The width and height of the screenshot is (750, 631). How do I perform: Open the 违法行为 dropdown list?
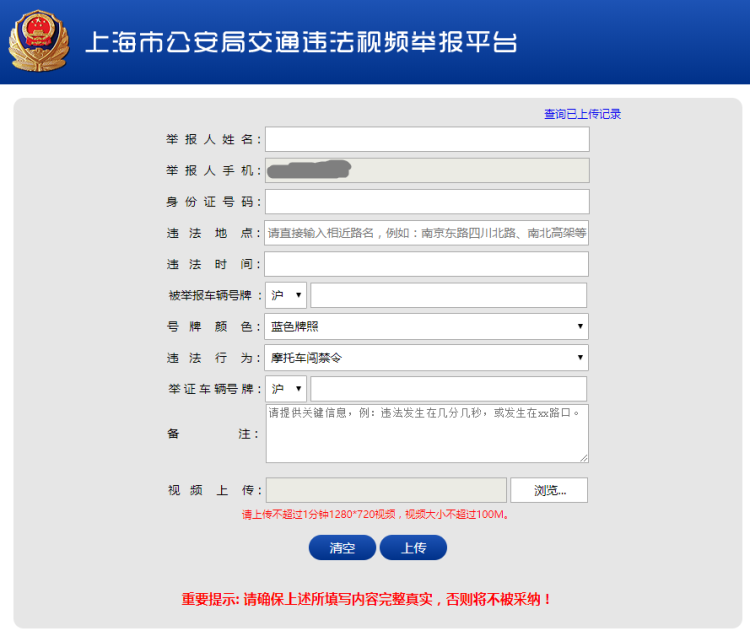coord(427,357)
